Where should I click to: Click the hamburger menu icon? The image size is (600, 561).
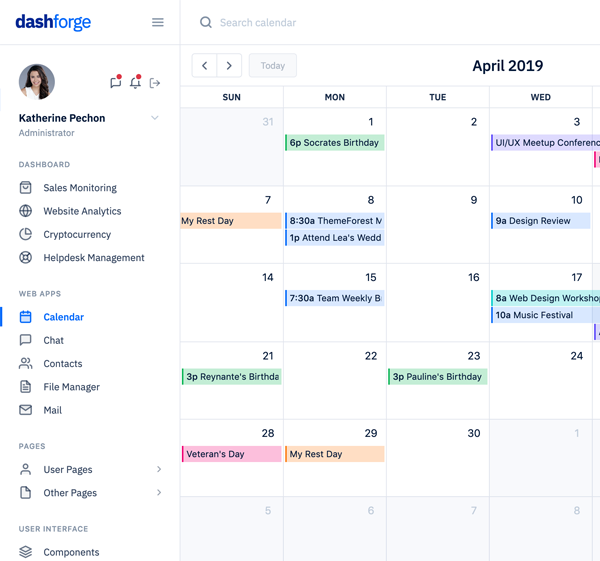(157, 22)
